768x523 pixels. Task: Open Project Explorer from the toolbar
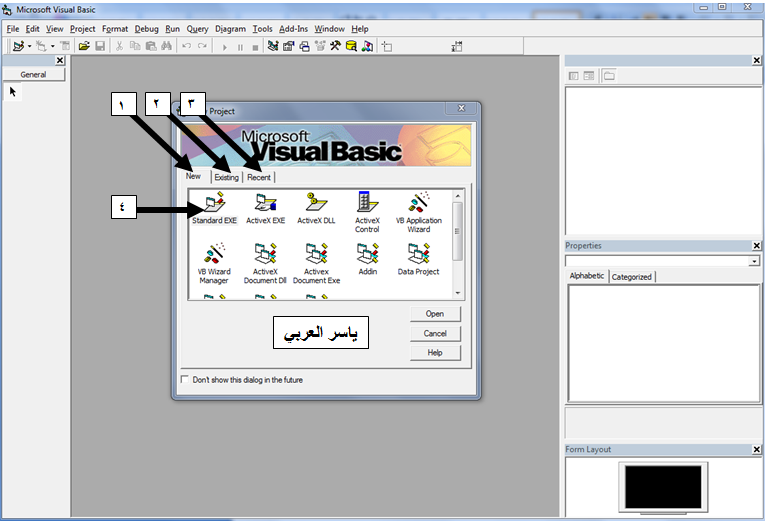(x=273, y=47)
